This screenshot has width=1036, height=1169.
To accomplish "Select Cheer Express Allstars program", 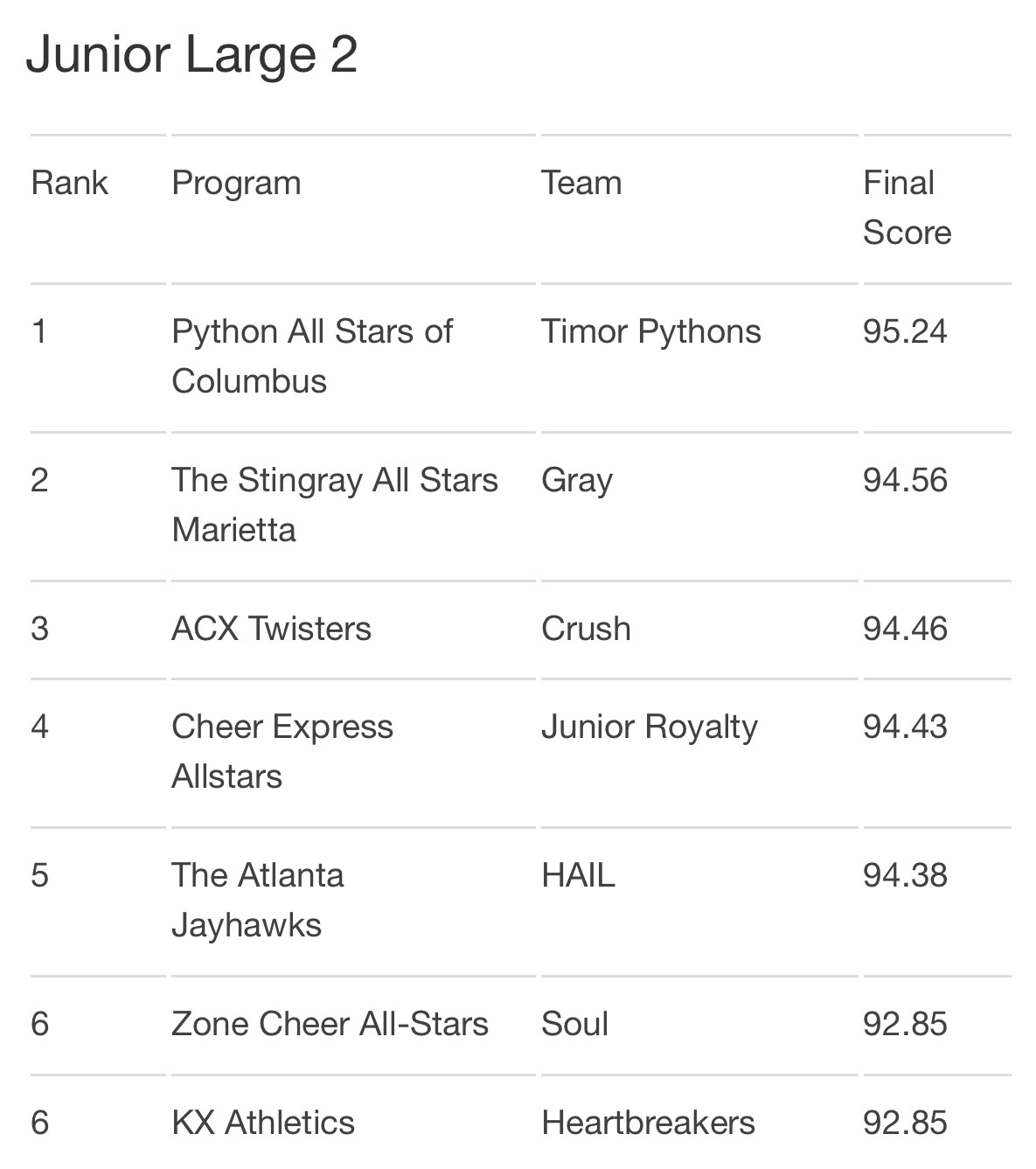I will tap(282, 751).
